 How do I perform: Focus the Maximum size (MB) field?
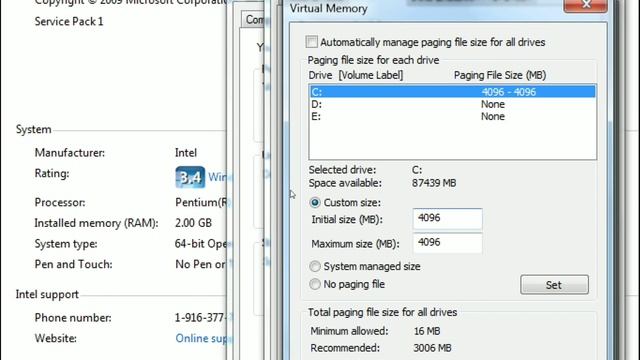point(447,243)
